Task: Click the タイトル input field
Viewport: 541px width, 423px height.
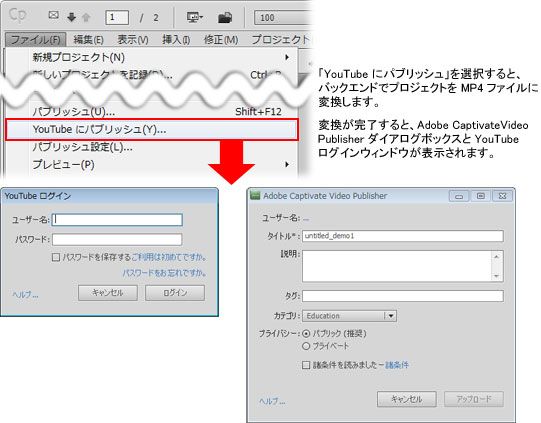Action: pyautogui.click(x=403, y=236)
